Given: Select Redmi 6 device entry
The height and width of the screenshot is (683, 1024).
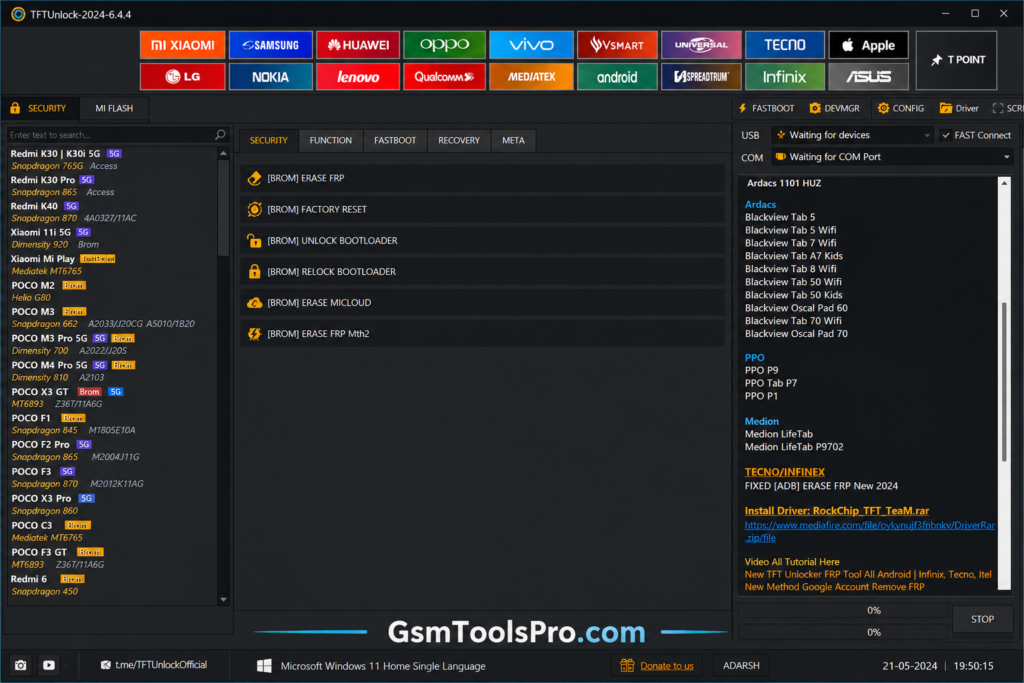Looking at the screenshot, I should coord(111,585).
